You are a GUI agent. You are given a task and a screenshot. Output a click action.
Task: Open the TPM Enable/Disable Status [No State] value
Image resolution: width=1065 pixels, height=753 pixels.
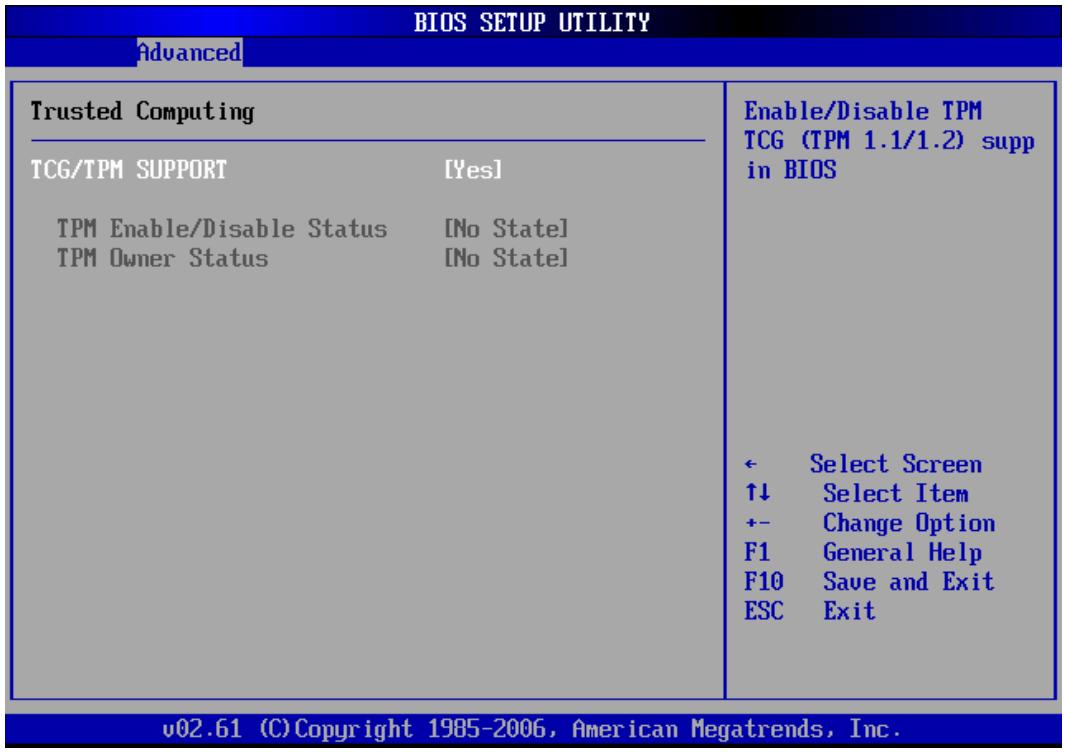pyautogui.click(x=506, y=229)
